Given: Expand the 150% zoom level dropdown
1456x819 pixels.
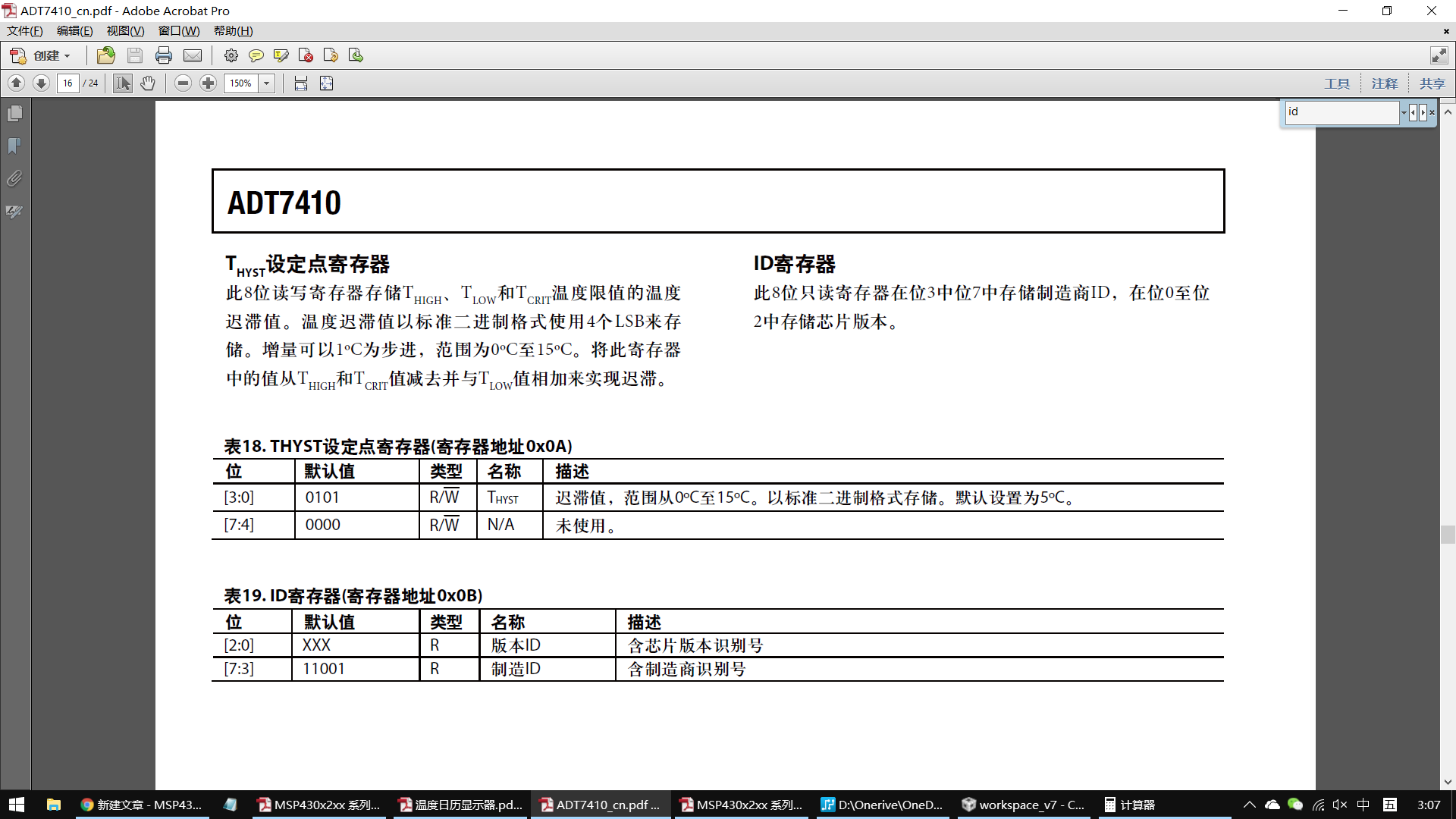Looking at the screenshot, I should pos(267,83).
